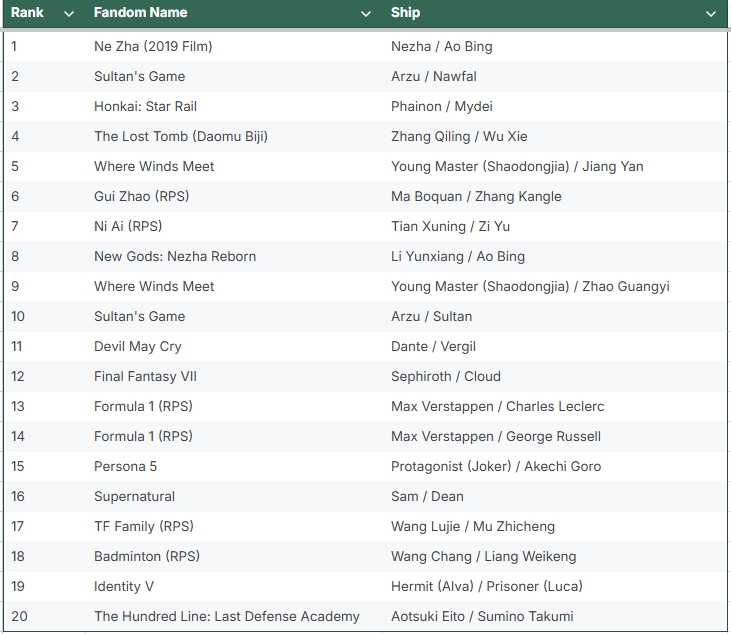Open the Ship column filter dropdown
This screenshot has height=634, width=731.
711,14
